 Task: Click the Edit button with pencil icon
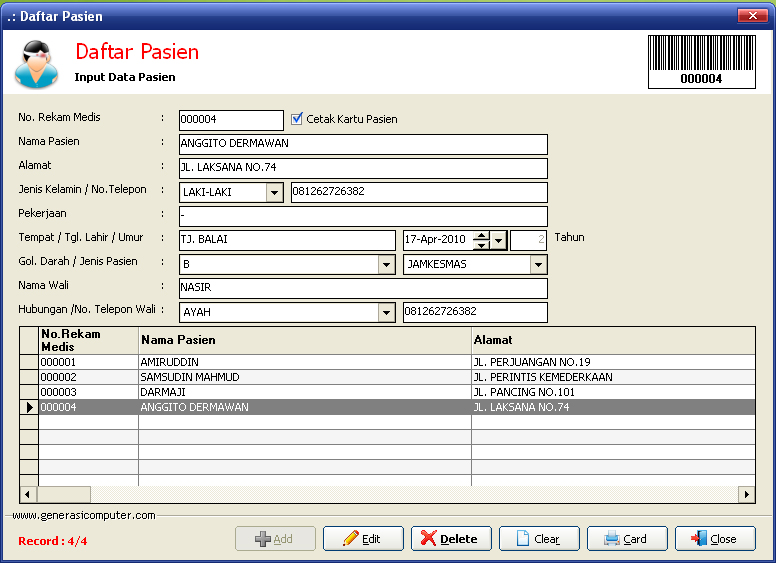click(363, 539)
